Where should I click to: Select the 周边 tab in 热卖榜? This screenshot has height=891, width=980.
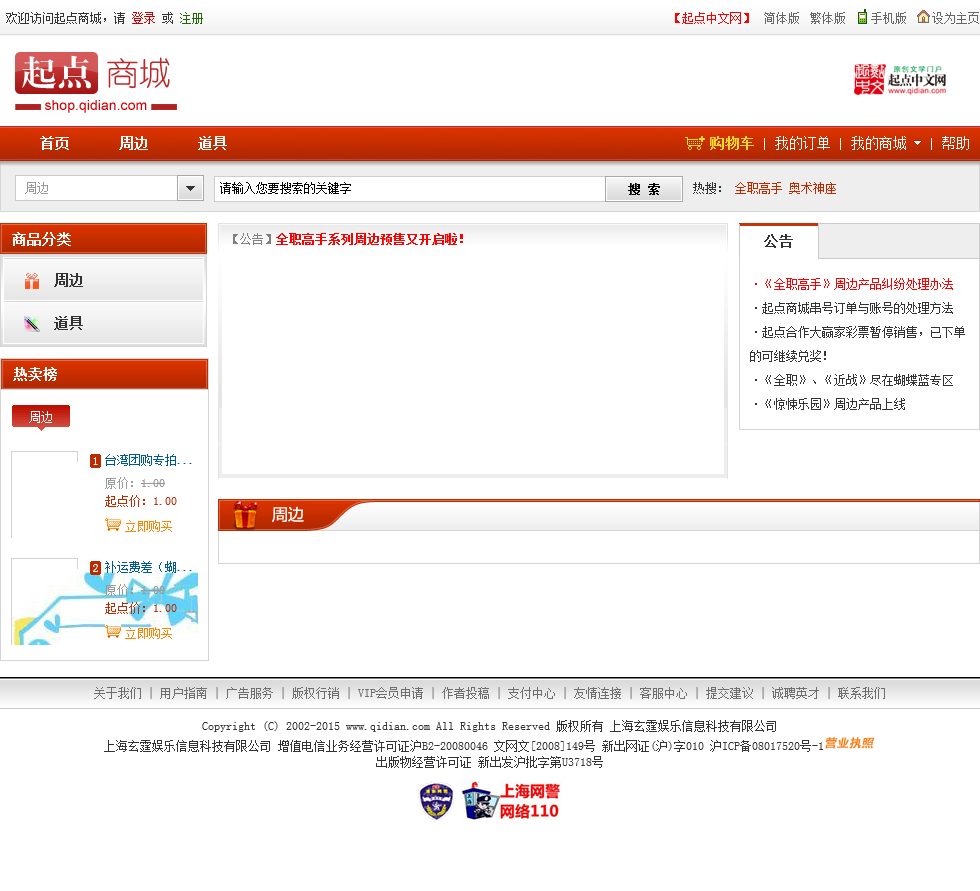point(41,417)
